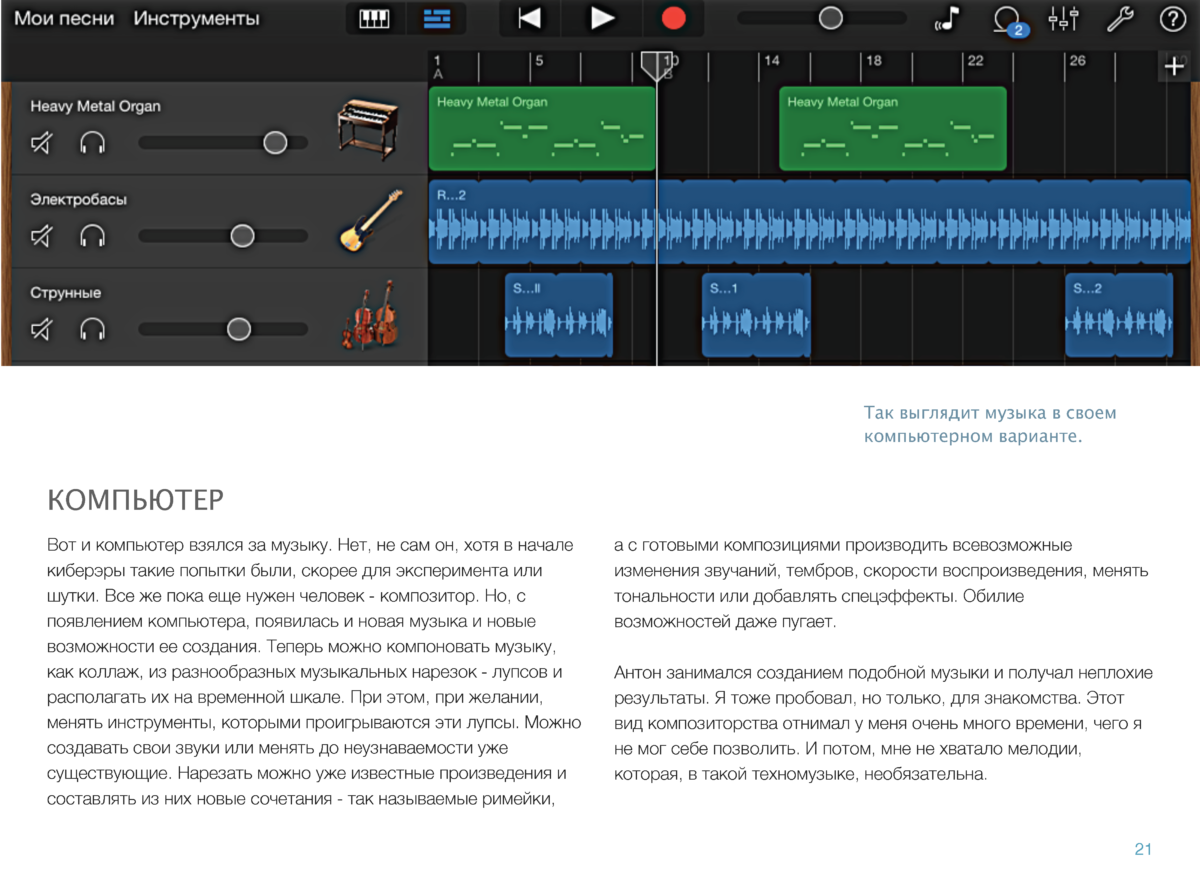Select the Tracks view icon
Screen dimensions: 1200x877
pos(437,18)
